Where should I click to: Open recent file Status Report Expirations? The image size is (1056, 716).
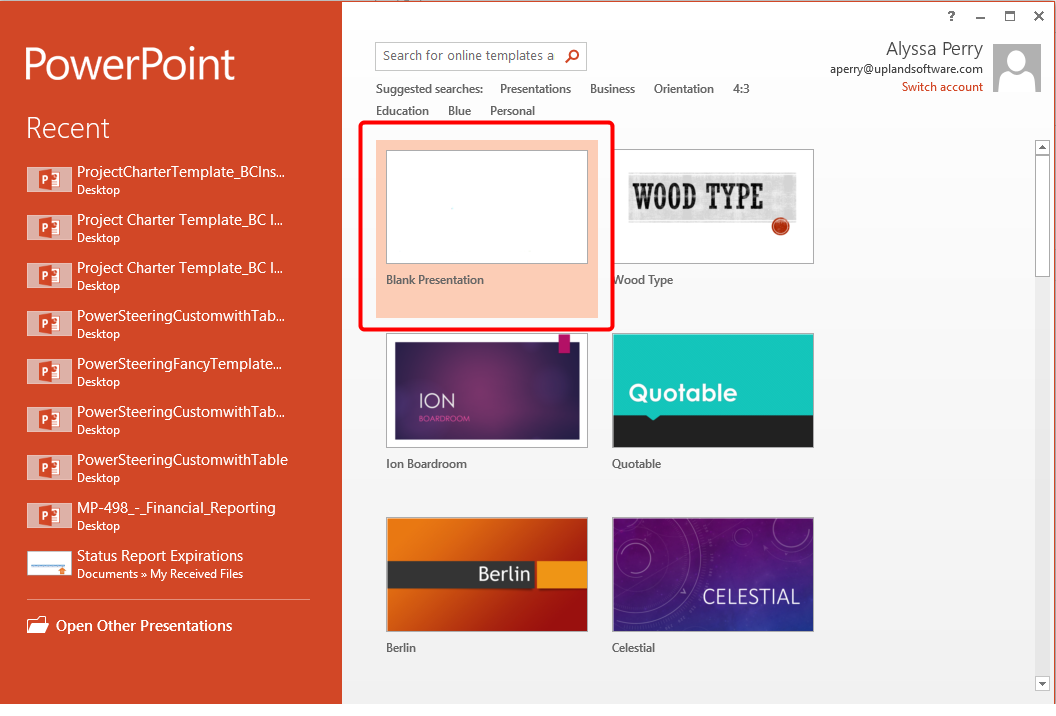pyautogui.click(x=168, y=564)
